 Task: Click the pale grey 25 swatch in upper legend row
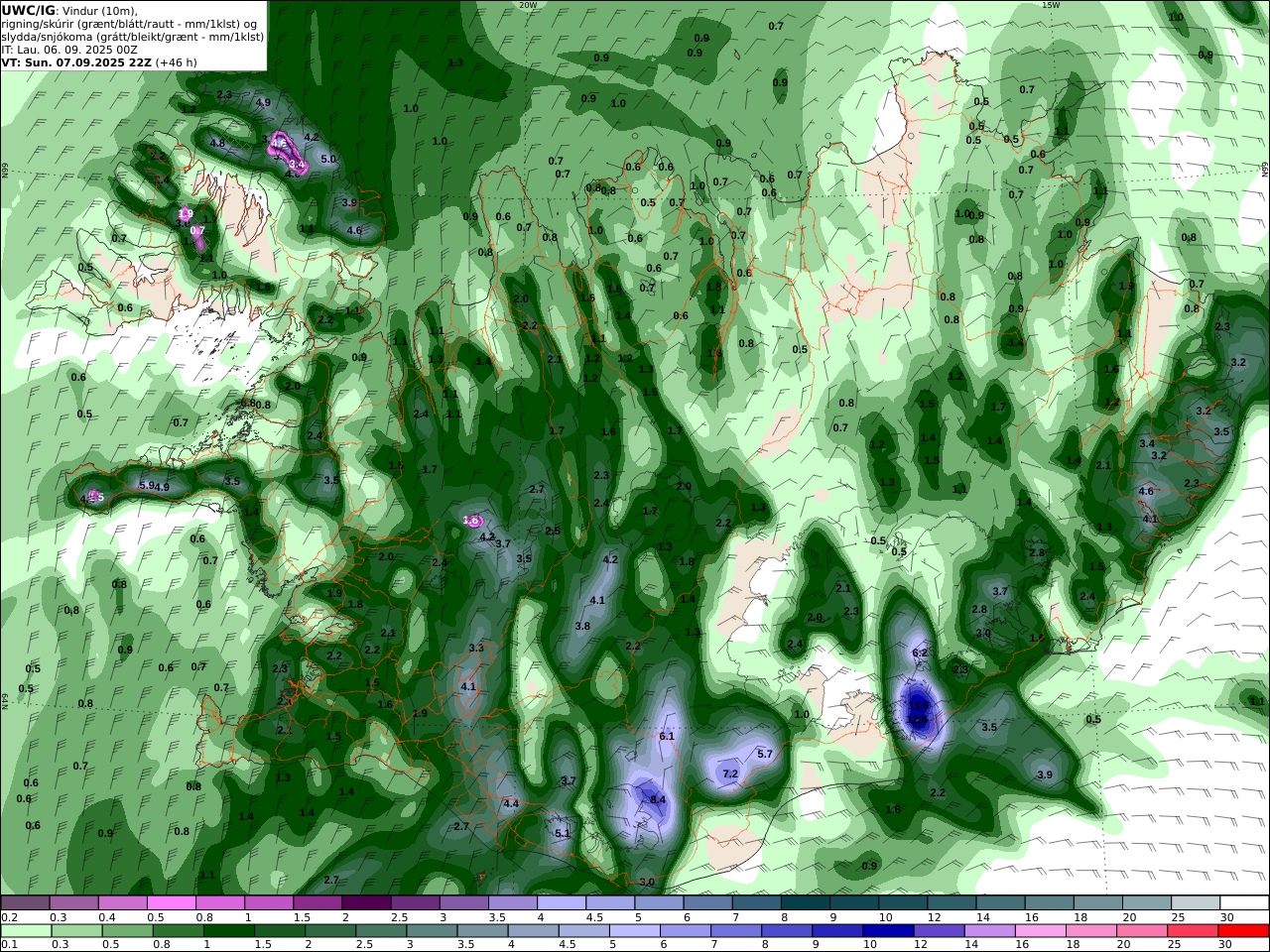click(1196, 903)
